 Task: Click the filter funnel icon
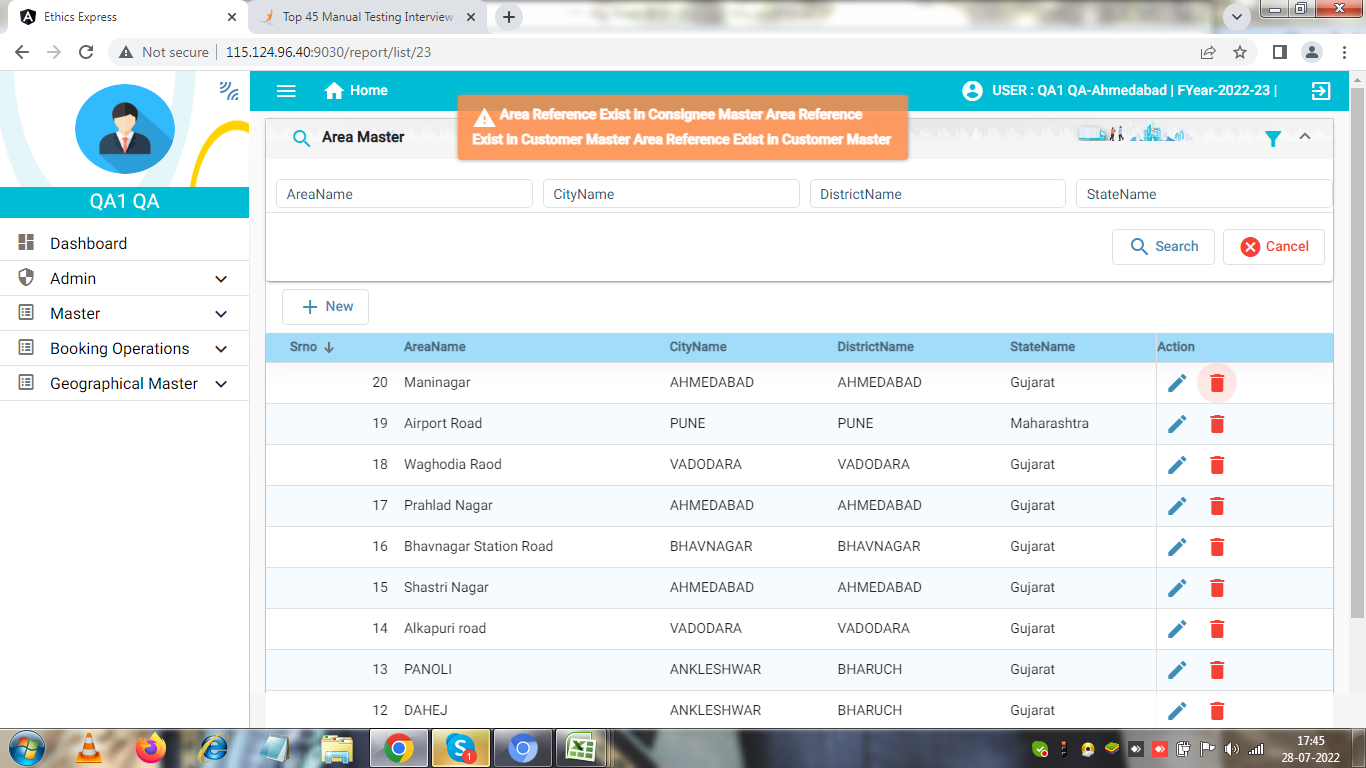click(1272, 139)
